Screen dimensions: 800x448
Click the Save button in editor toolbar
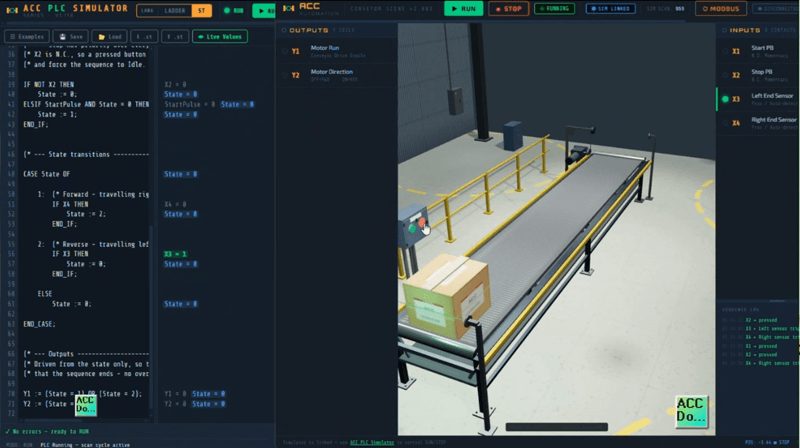tap(71, 37)
